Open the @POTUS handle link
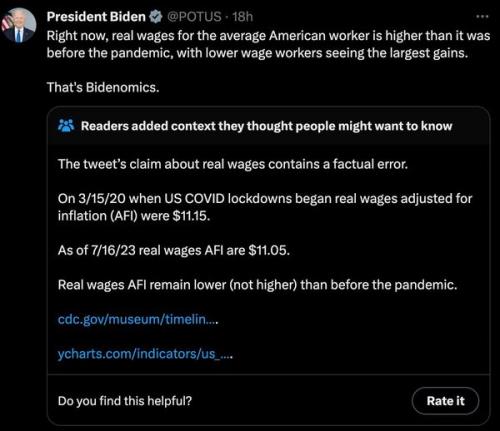This screenshot has width=500, height=431. [194, 17]
